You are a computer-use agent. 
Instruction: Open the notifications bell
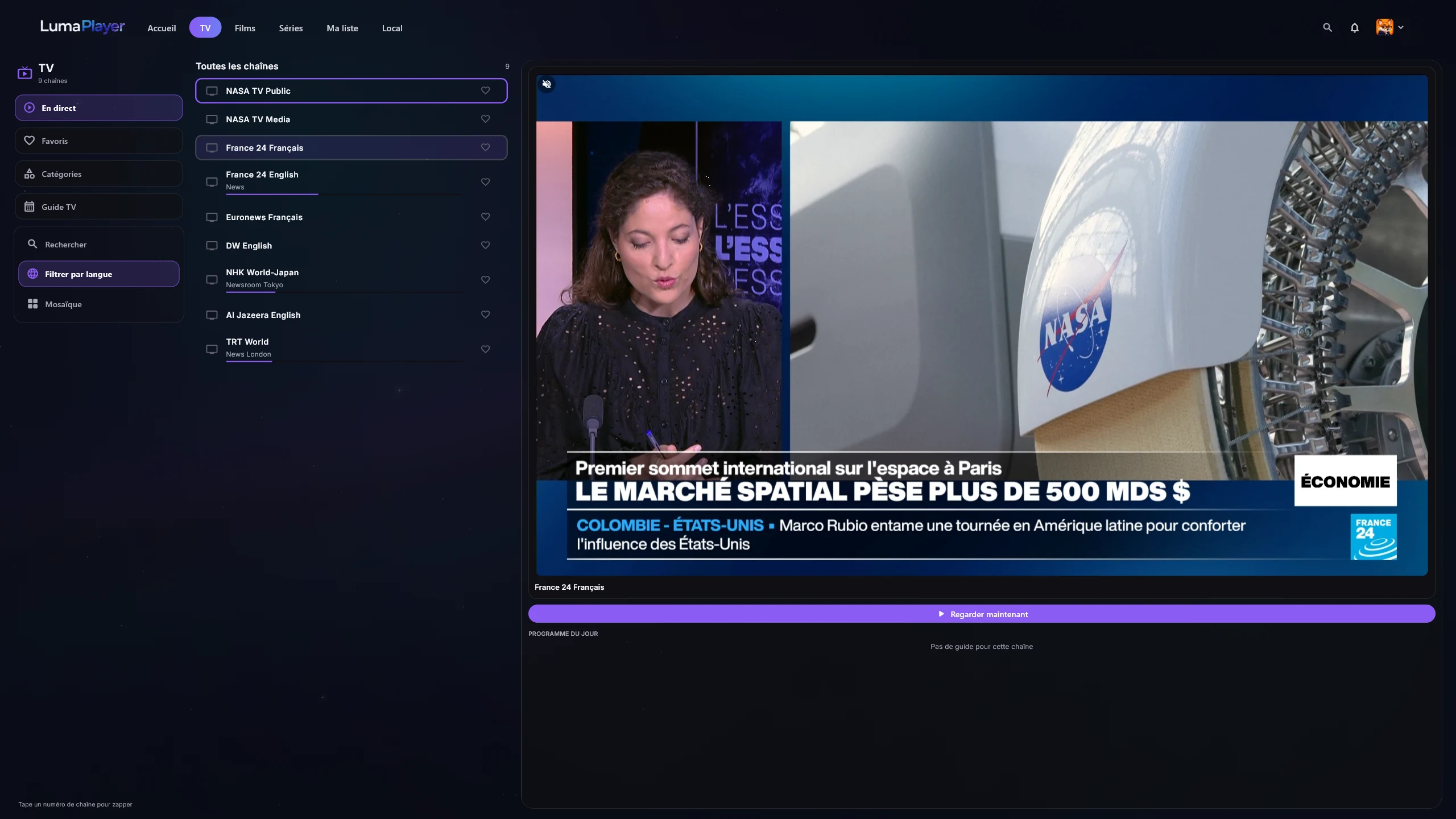click(x=1355, y=27)
